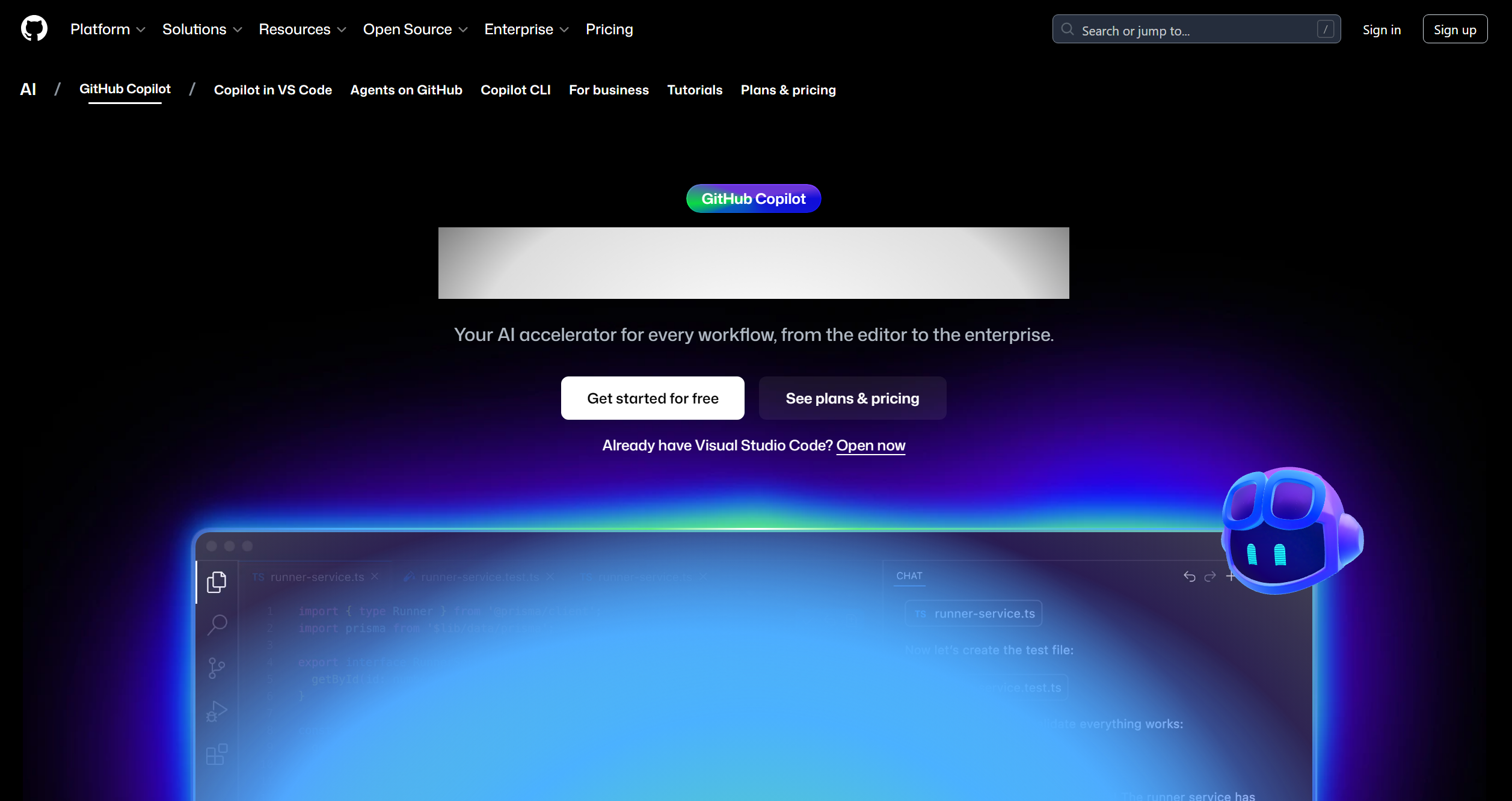Click the Sign up button
Screen dimensions: 1512x801
pyautogui.click(x=1454, y=29)
